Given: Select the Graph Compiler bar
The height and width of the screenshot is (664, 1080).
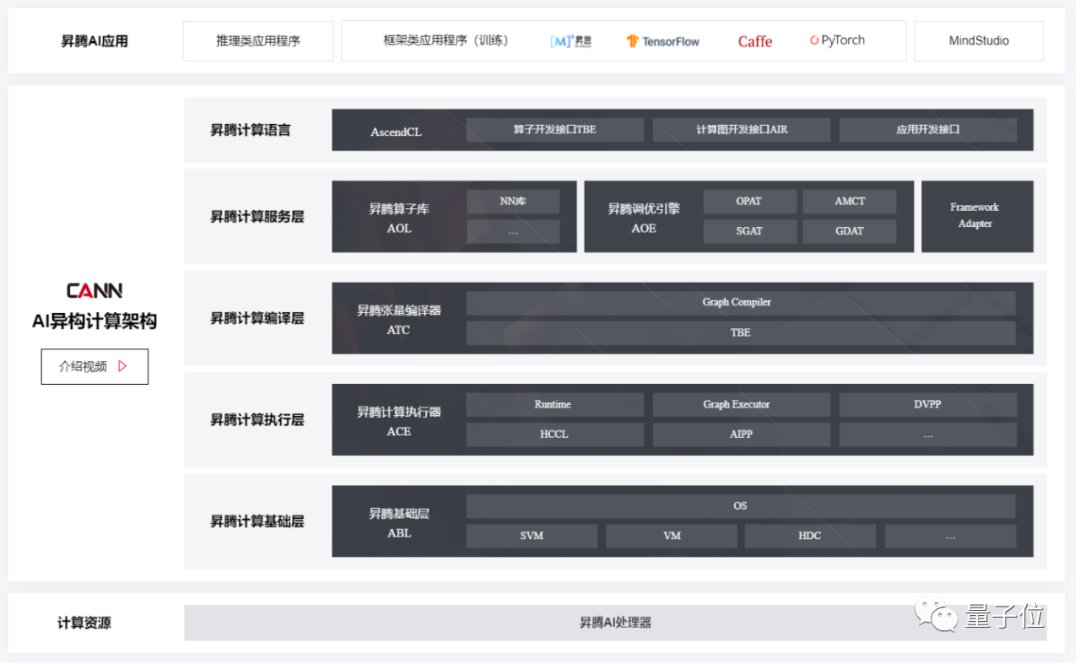Looking at the screenshot, I should (741, 302).
